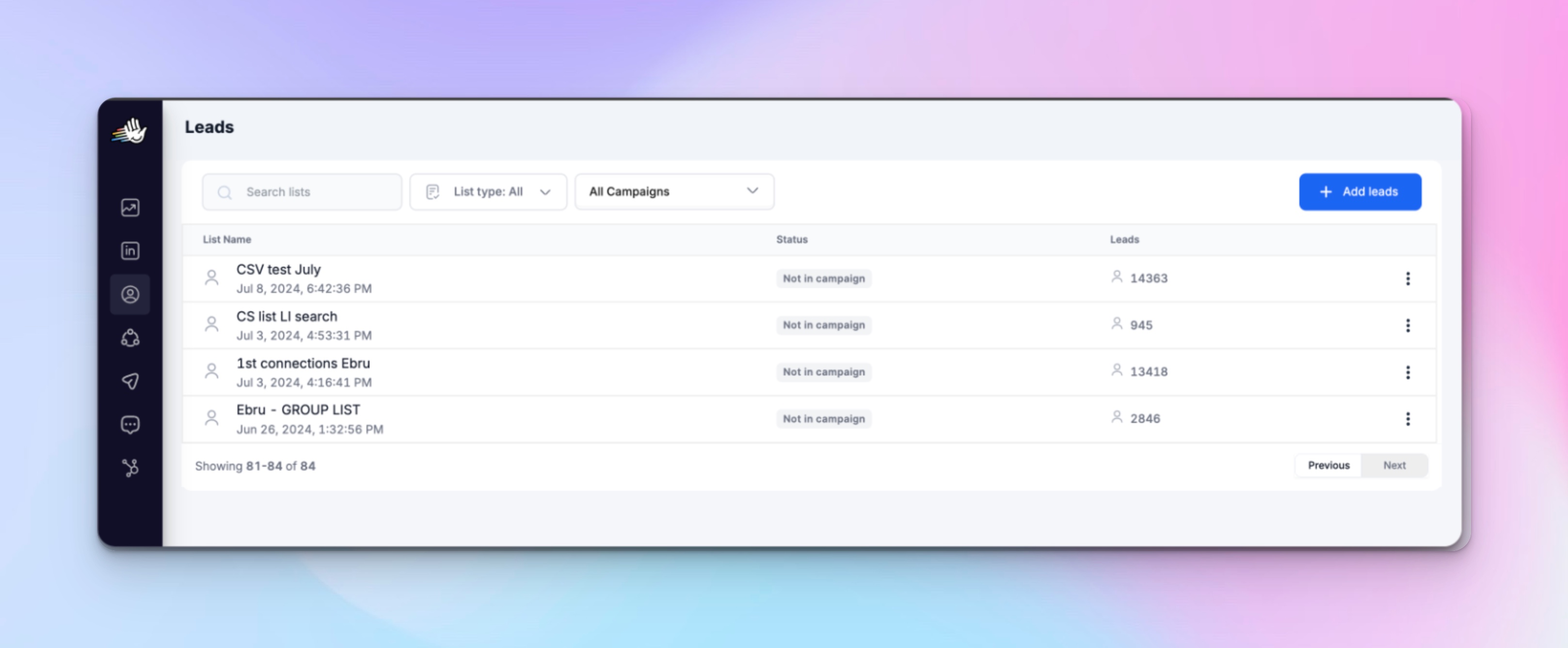This screenshot has height=648, width=1568.
Task: Open three-dot menu for Ebru - GROUP LIST
Action: pos(1408,419)
